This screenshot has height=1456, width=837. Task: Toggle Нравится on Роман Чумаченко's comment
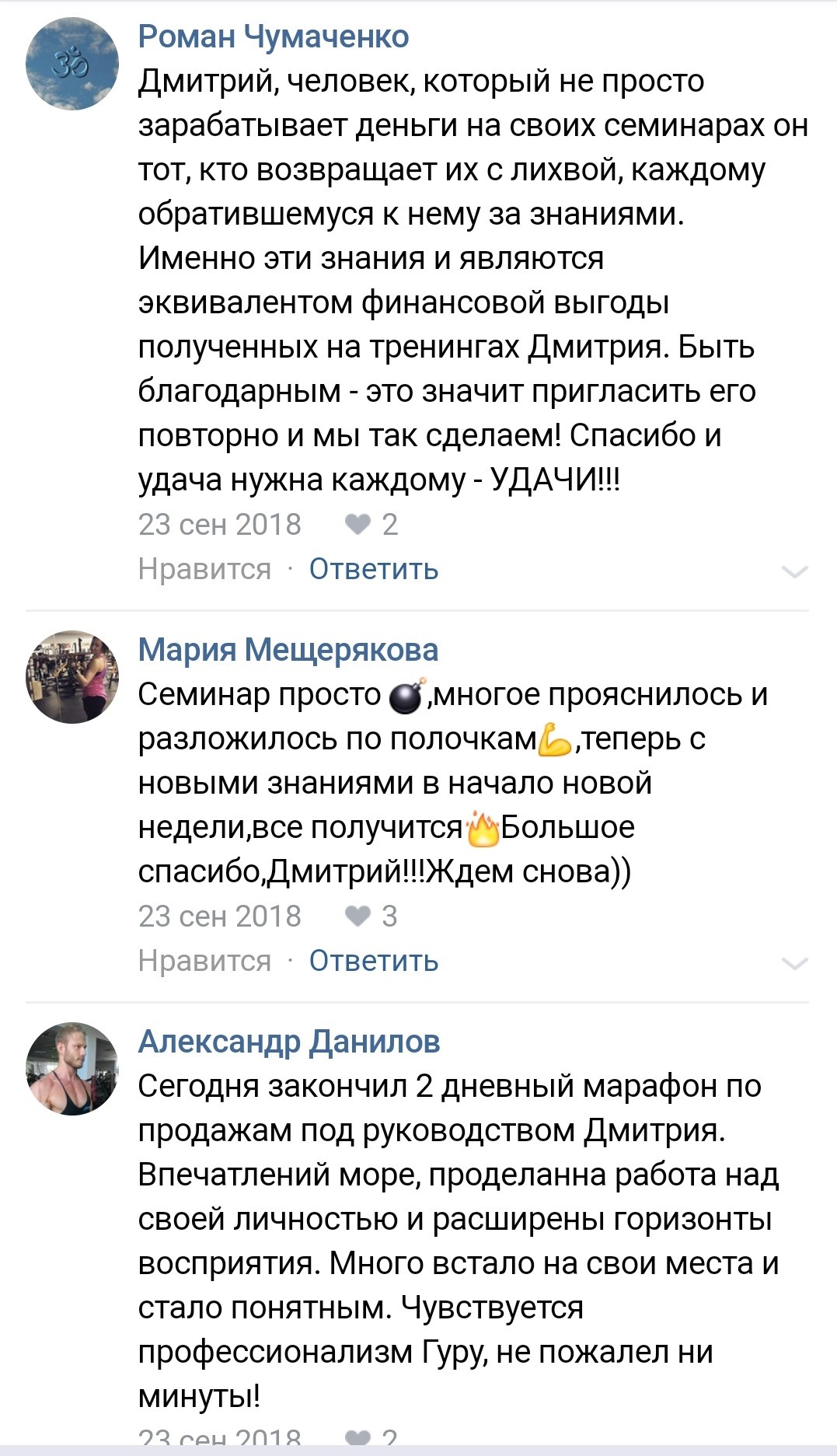click(204, 570)
